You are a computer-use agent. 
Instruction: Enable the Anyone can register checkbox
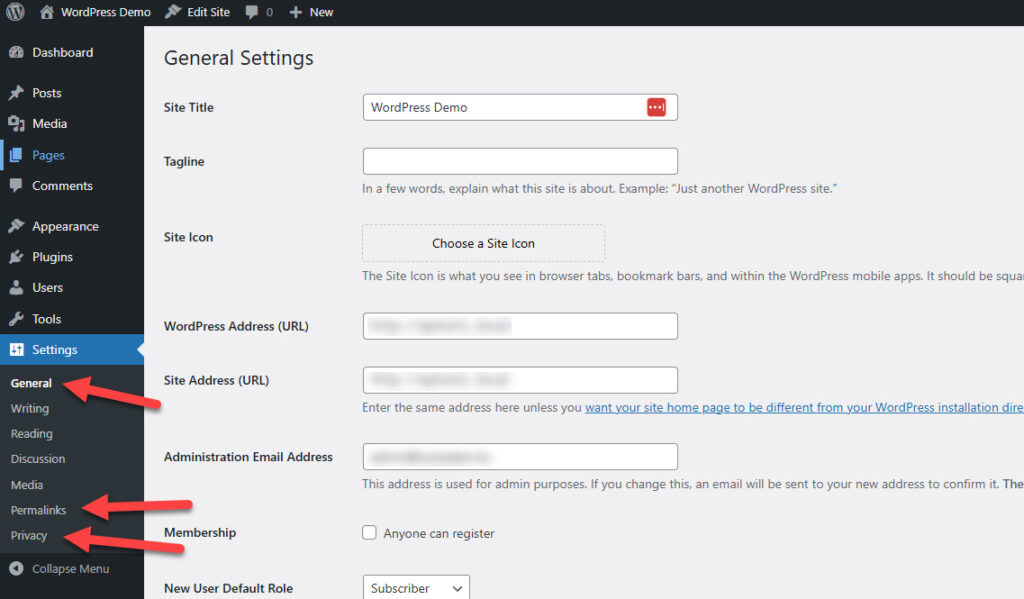[370, 533]
